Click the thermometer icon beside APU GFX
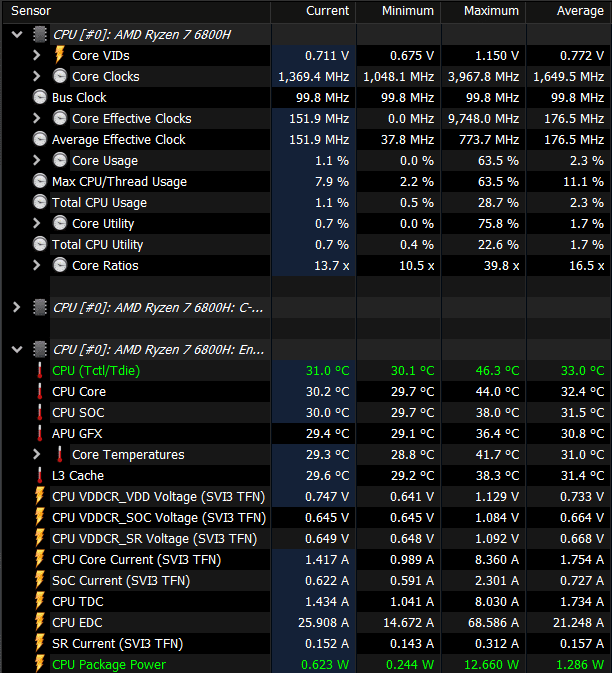 tap(40, 434)
